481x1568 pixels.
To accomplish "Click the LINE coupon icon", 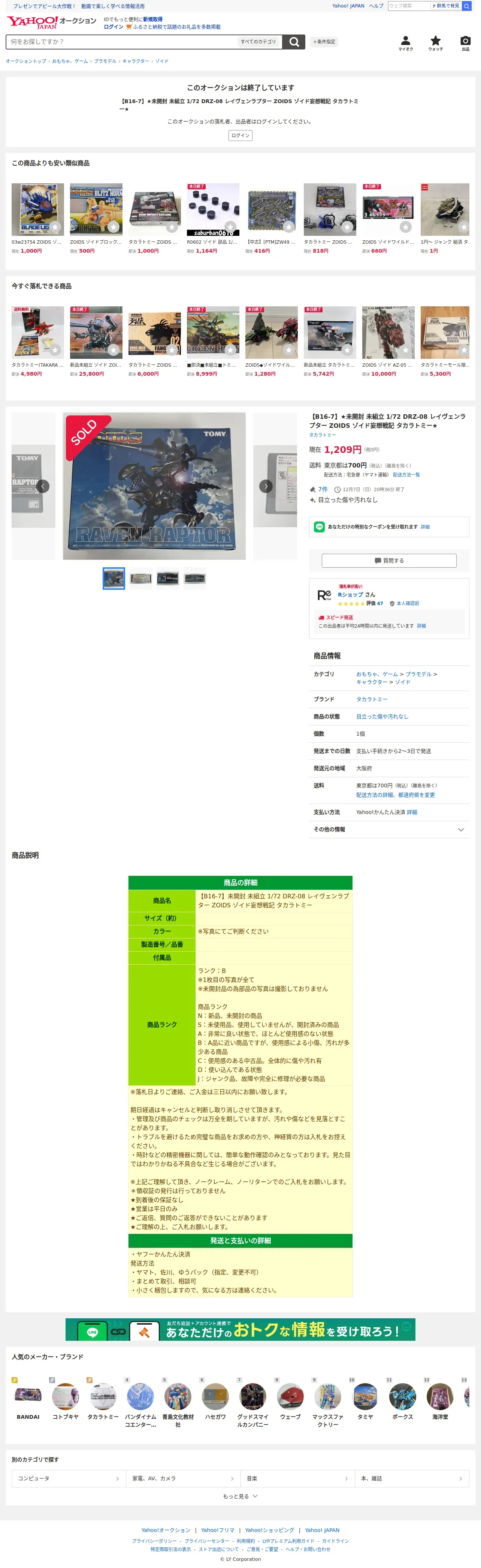I will pyautogui.click(x=319, y=526).
